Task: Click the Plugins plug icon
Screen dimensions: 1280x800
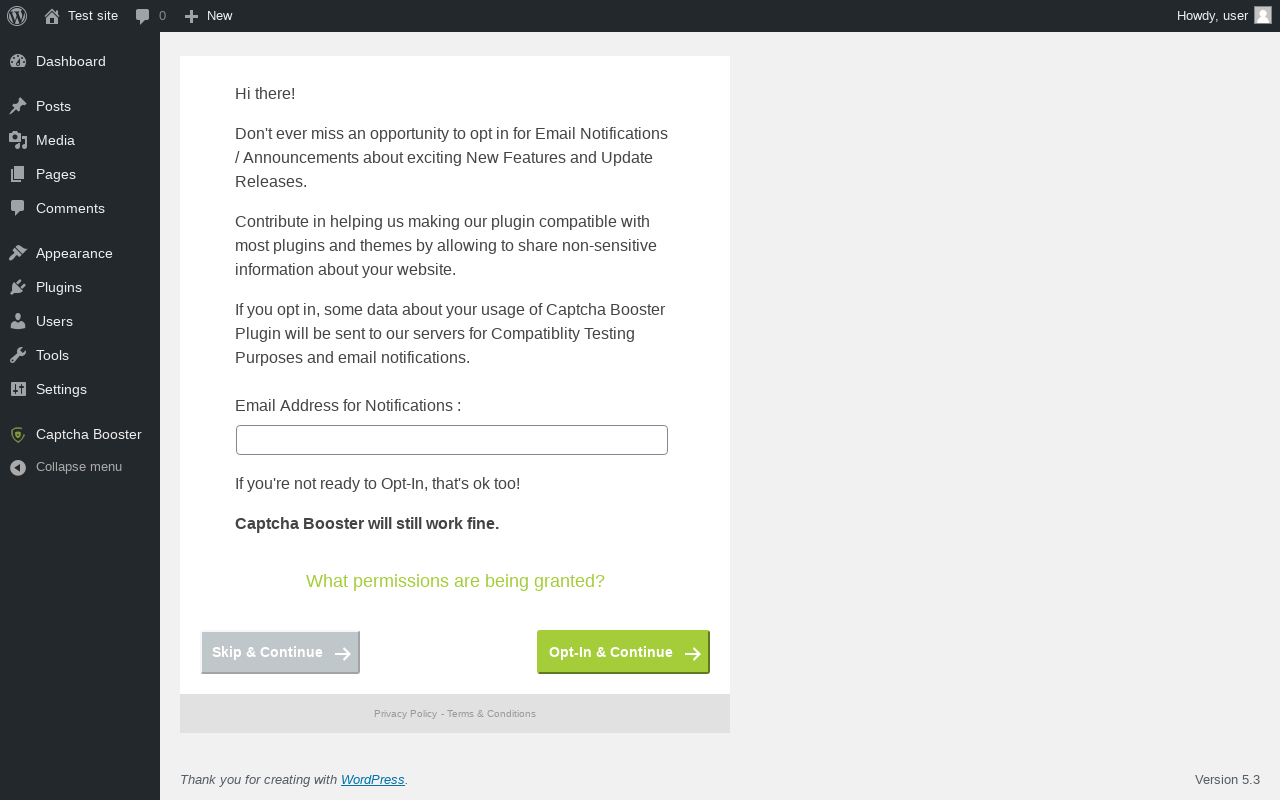Action: pyautogui.click(x=18, y=287)
